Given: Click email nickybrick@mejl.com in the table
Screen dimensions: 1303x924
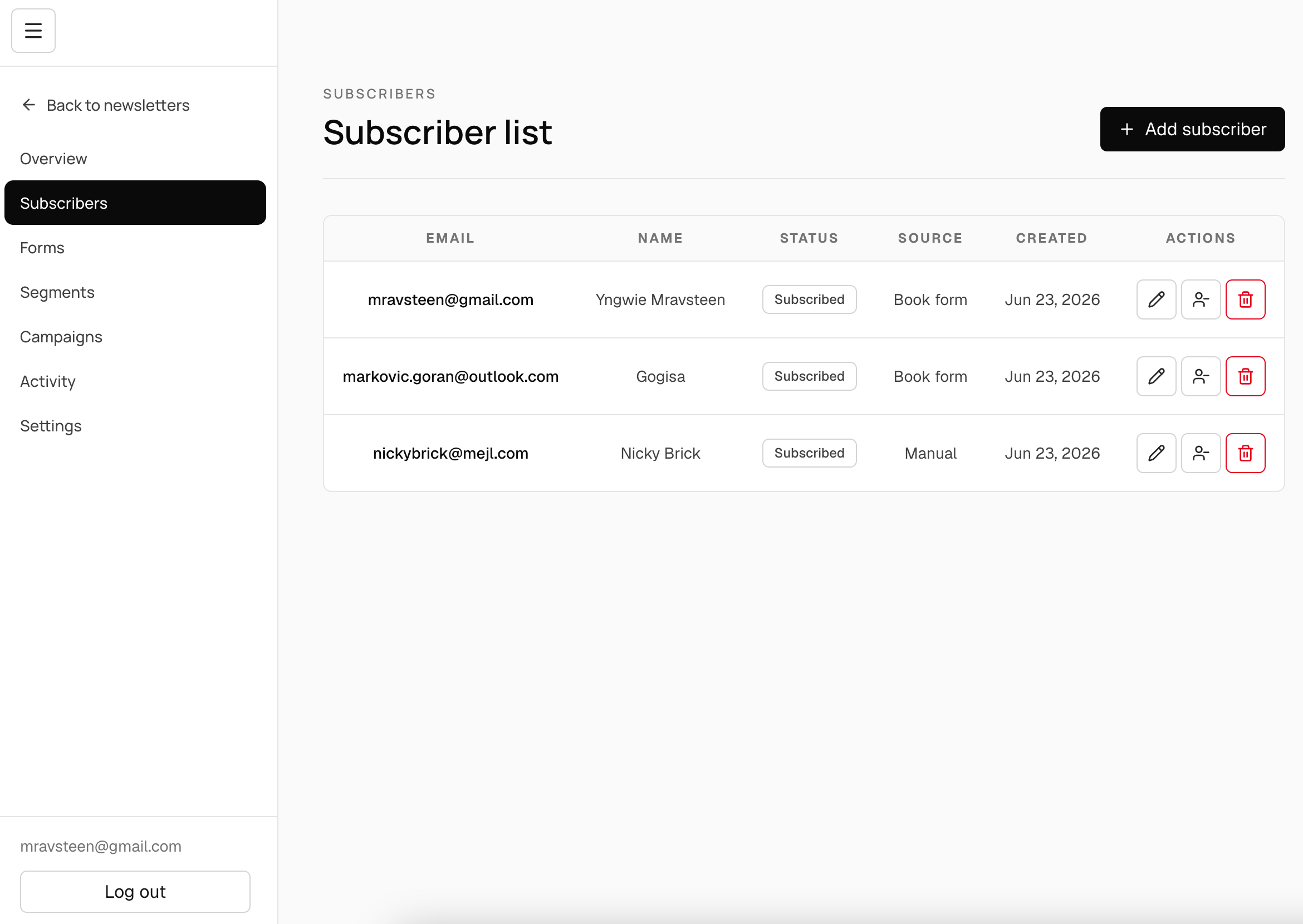Looking at the screenshot, I should click(450, 454).
